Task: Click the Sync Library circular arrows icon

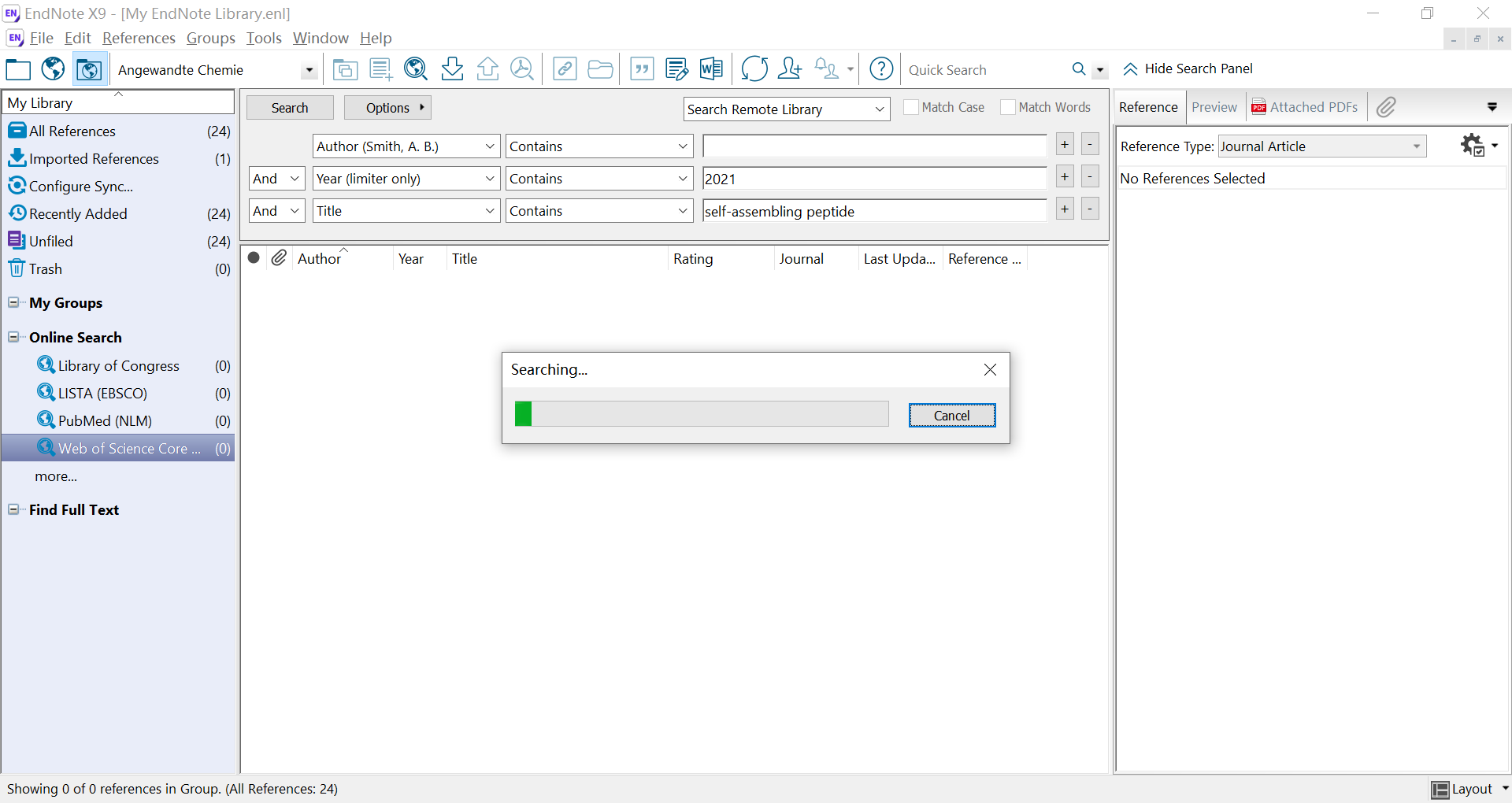Action: pyautogui.click(x=754, y=69)
